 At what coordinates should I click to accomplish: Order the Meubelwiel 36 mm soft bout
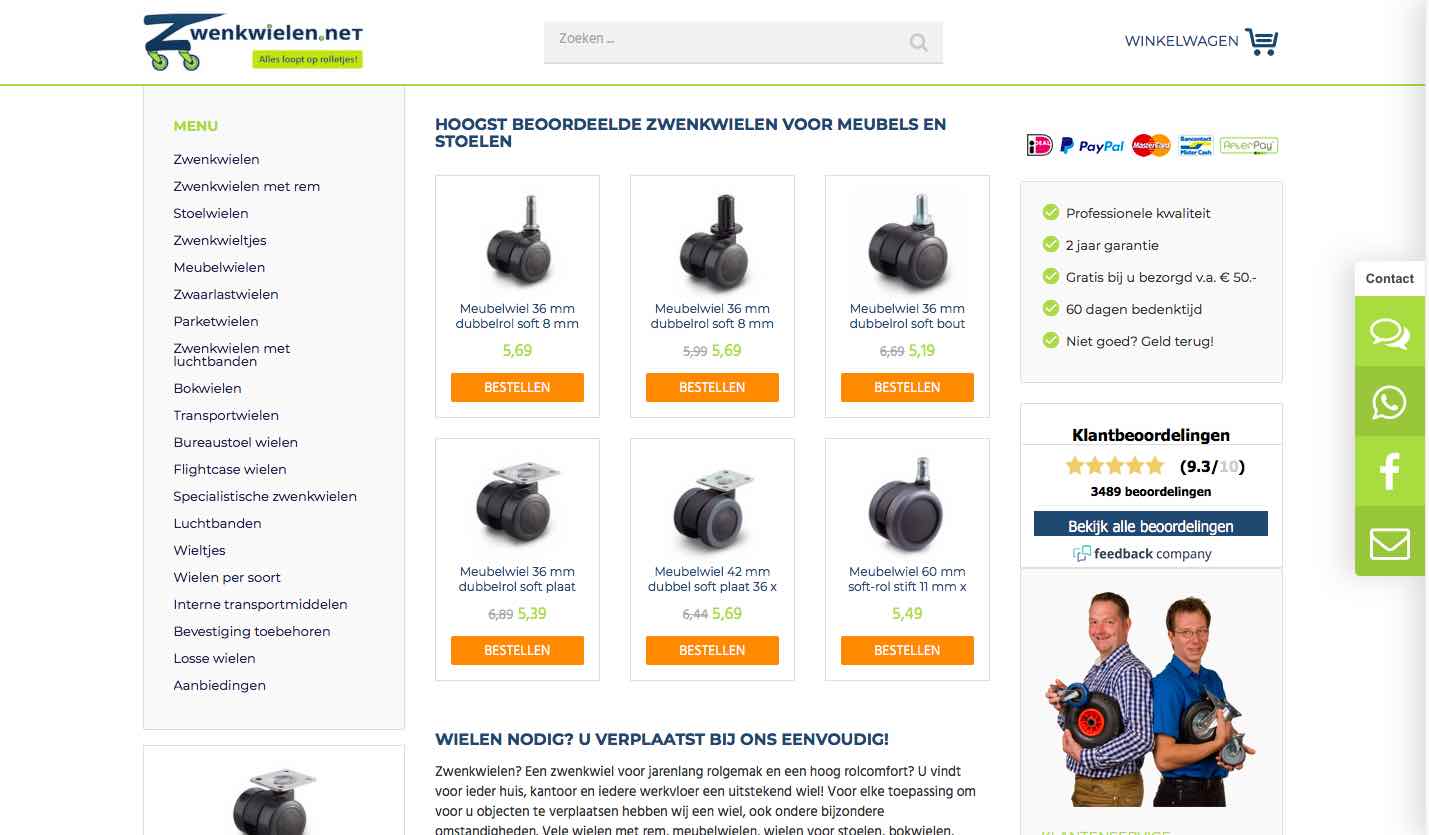click(907, 387)
